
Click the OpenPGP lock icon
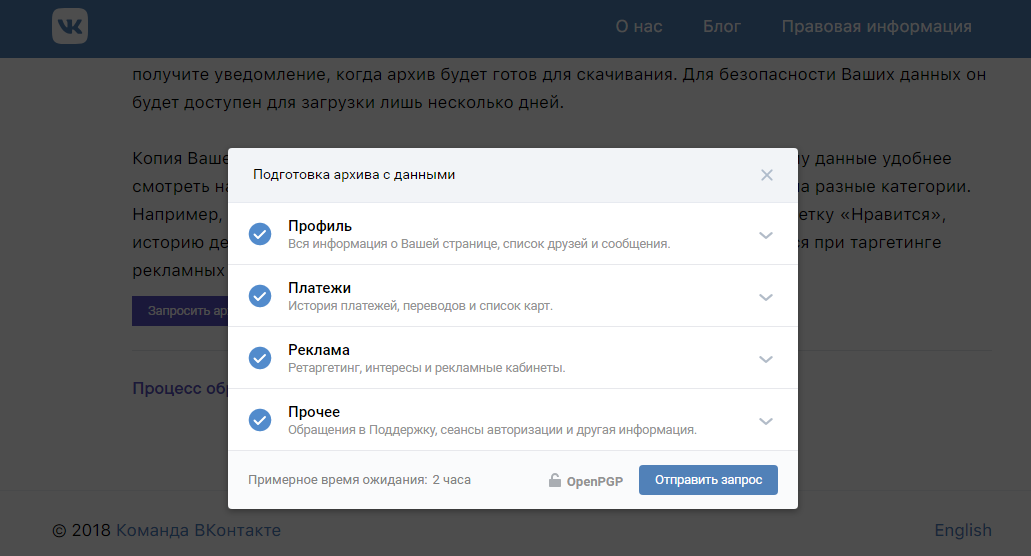tap(555, 480)
